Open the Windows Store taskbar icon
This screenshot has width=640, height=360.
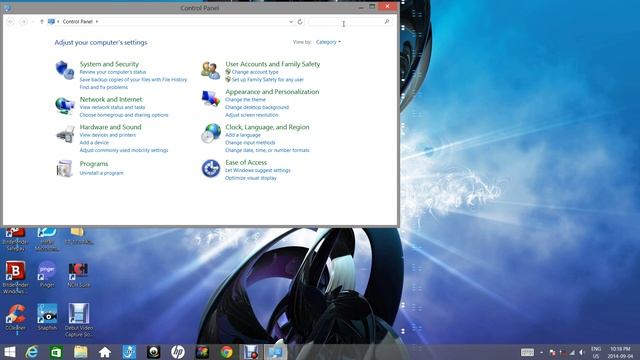pos(56,352)
